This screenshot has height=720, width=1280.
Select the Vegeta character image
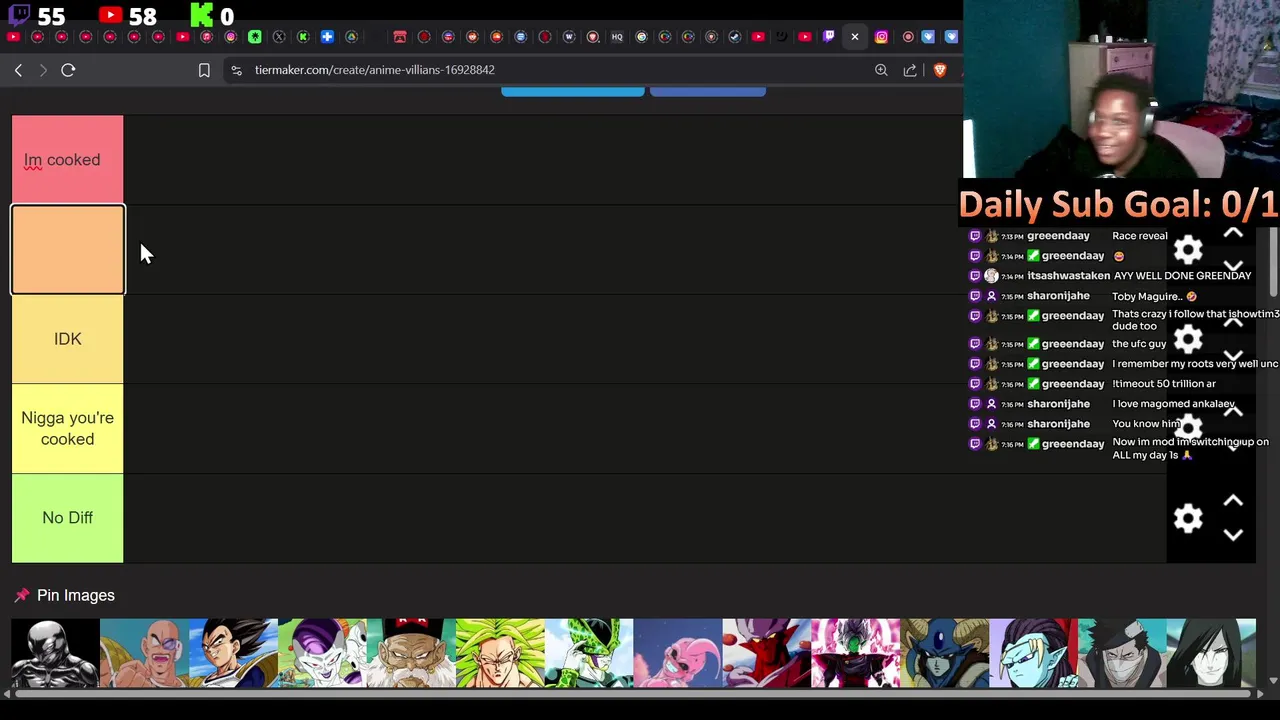(x=233, y=653)
